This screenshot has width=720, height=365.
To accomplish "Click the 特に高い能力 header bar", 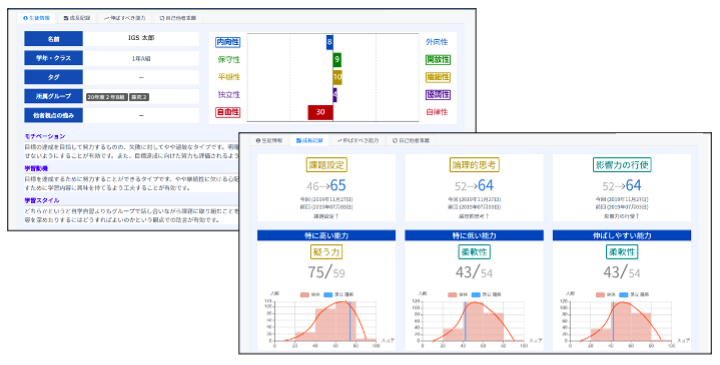I will pos(326,236).
